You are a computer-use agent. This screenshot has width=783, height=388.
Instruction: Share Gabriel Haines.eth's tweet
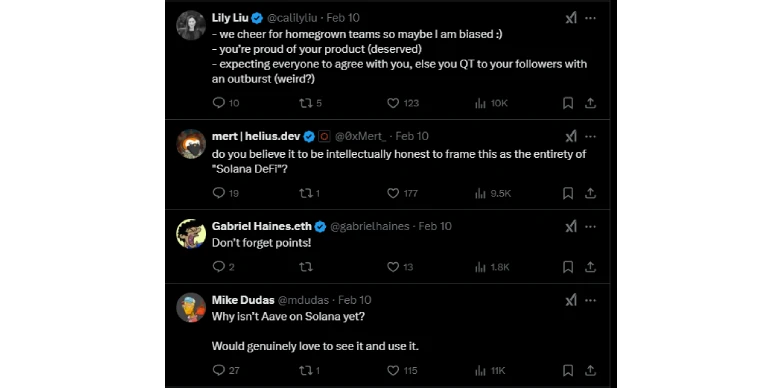click(x=590, y=267)
